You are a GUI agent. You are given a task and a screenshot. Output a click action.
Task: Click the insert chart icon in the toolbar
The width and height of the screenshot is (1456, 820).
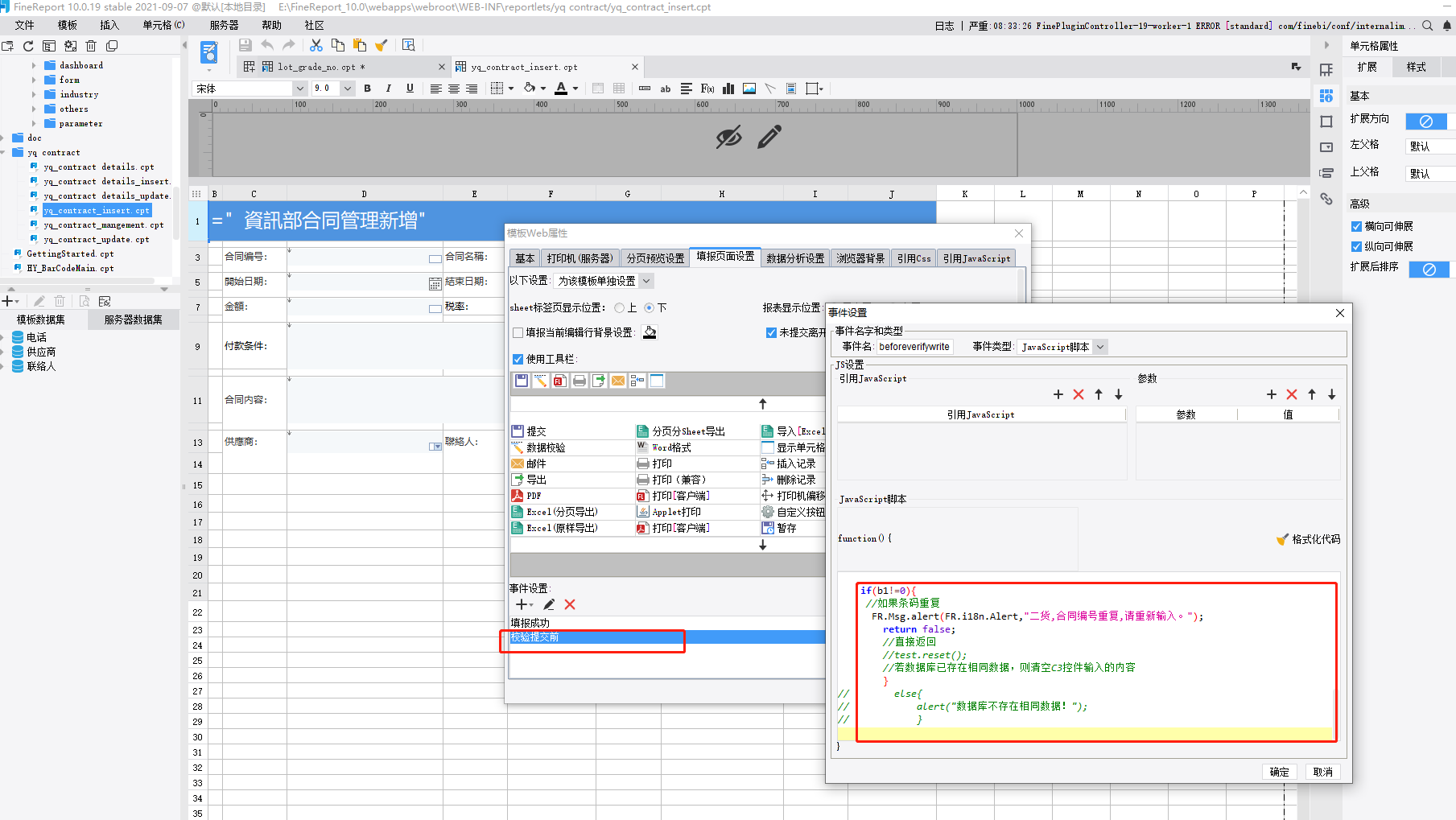coord(728,89)
